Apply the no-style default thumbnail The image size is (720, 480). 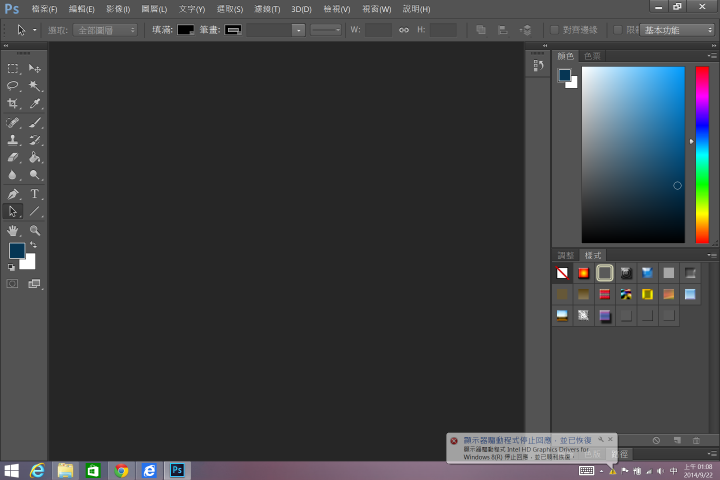pos(562,273)
